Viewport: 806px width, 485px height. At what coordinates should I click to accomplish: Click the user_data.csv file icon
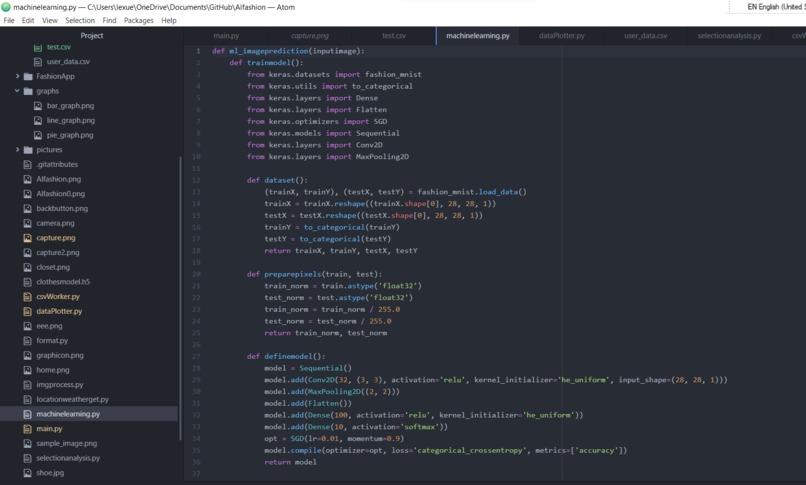(x=38, y=62)
